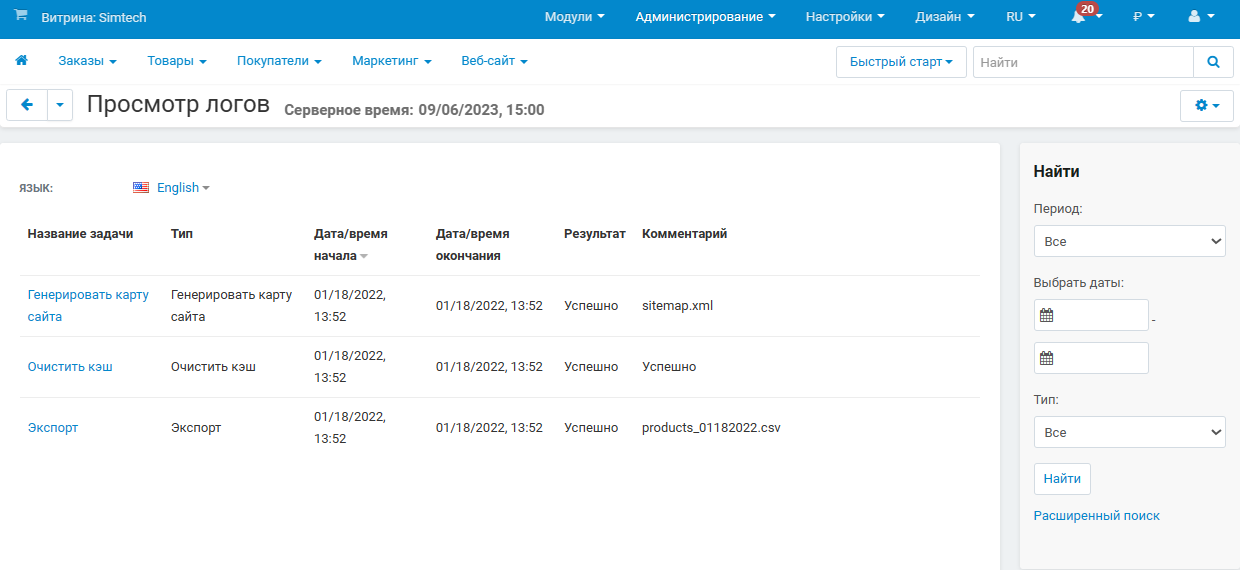Viewport: 1240px width, 570px height.
Task: Click Успешно comment in Очистить кэш row
Action: pyautogui.click(x=669, y=367)
